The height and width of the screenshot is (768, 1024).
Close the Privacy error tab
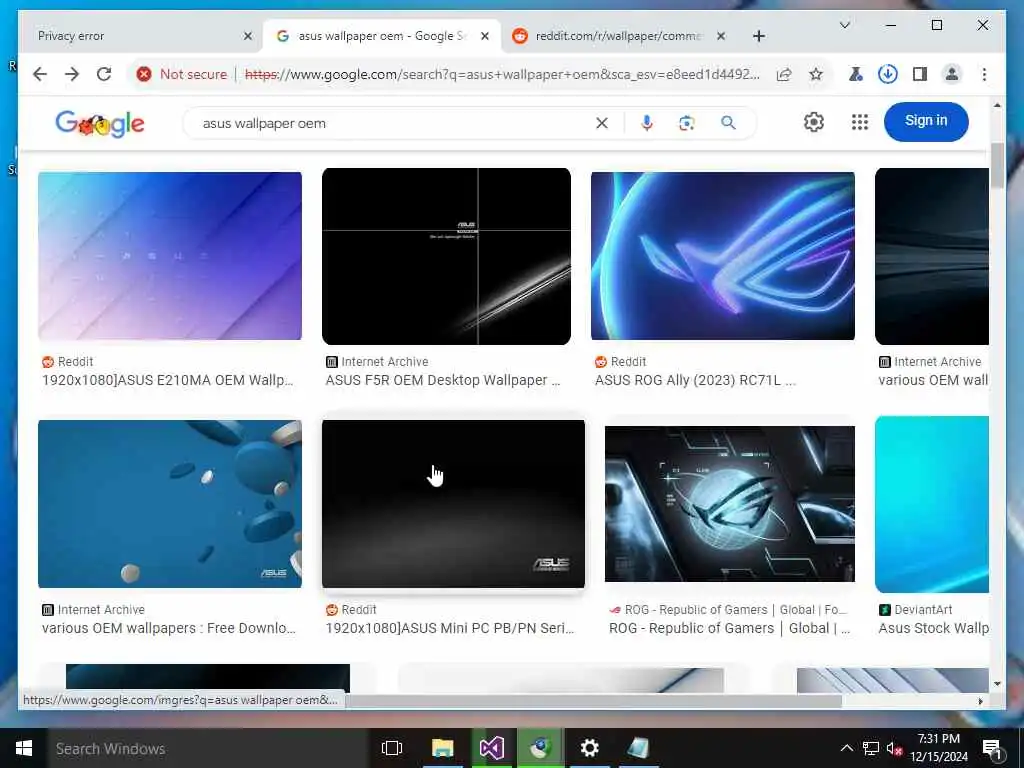248,37
